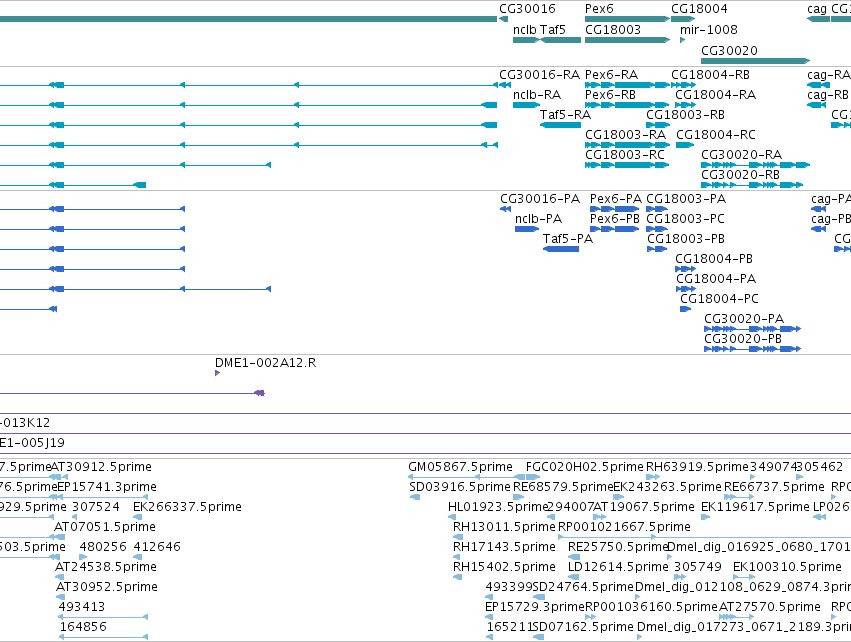Open the Pex6-PB protein label
The height and width of the screenshot is (642, 851).
(x=614, y=219)
